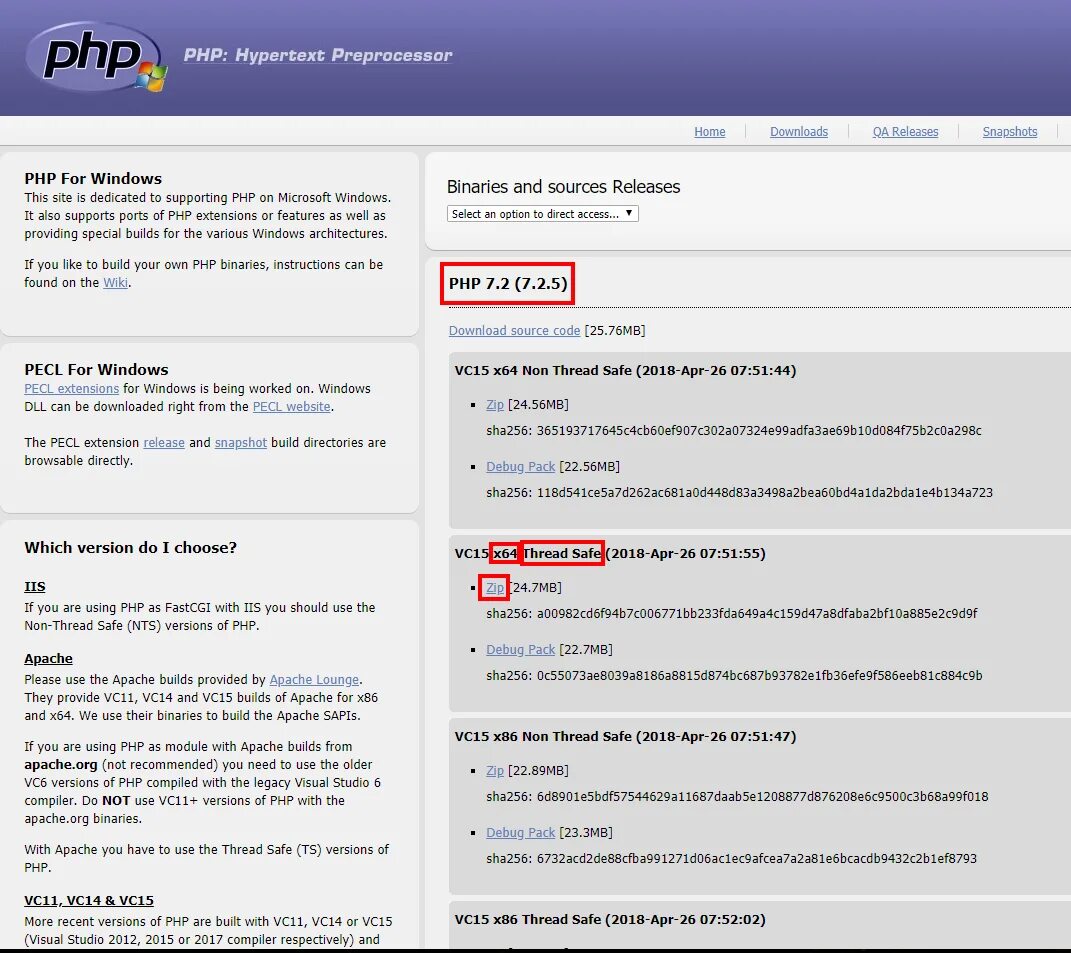Viewport: 1071px width, 953px height.
Task: Go to QA Releases page
Action: point(905,132)
